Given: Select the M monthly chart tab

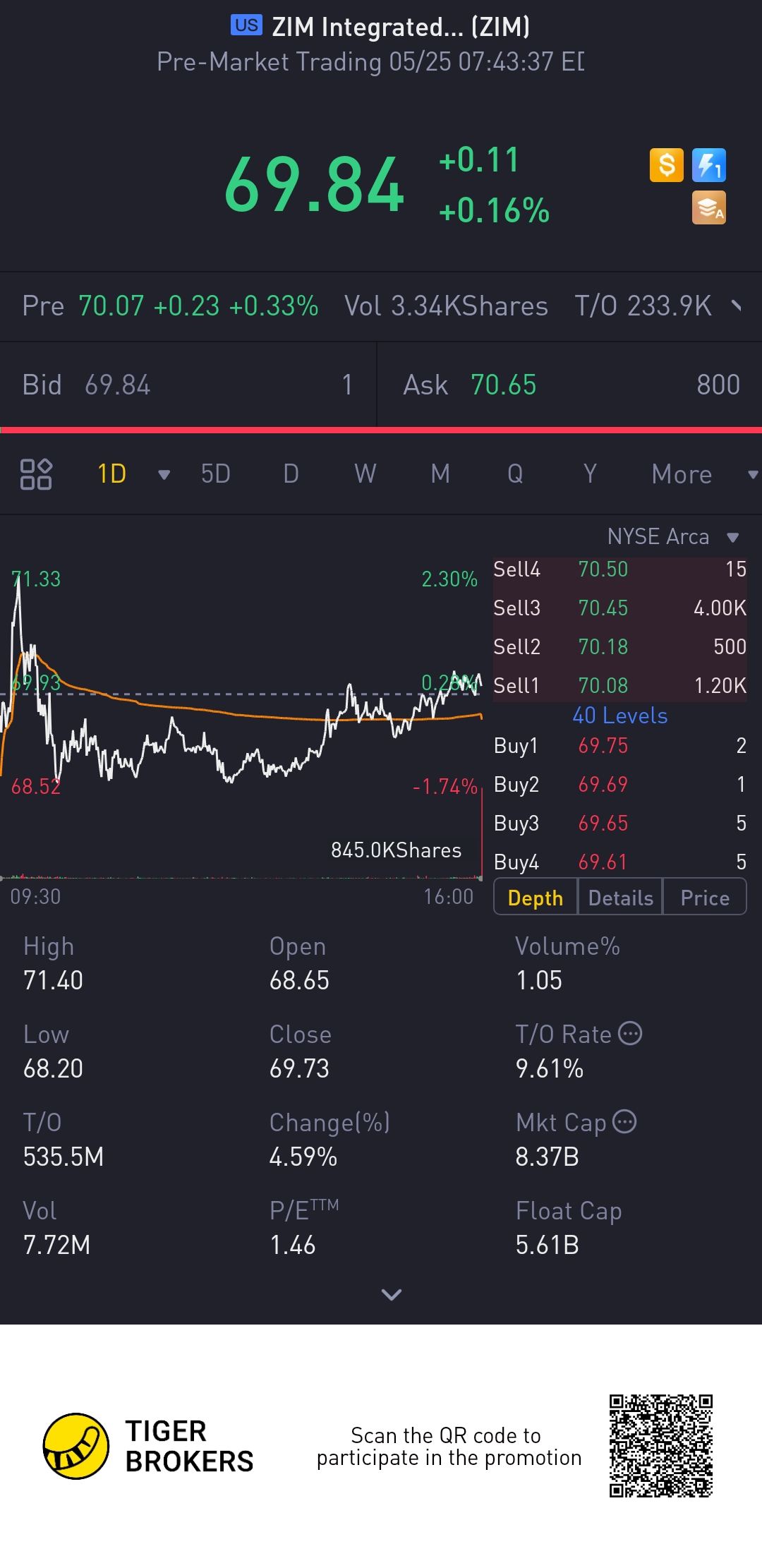Looking at the screenshot, I should (440, 474).
